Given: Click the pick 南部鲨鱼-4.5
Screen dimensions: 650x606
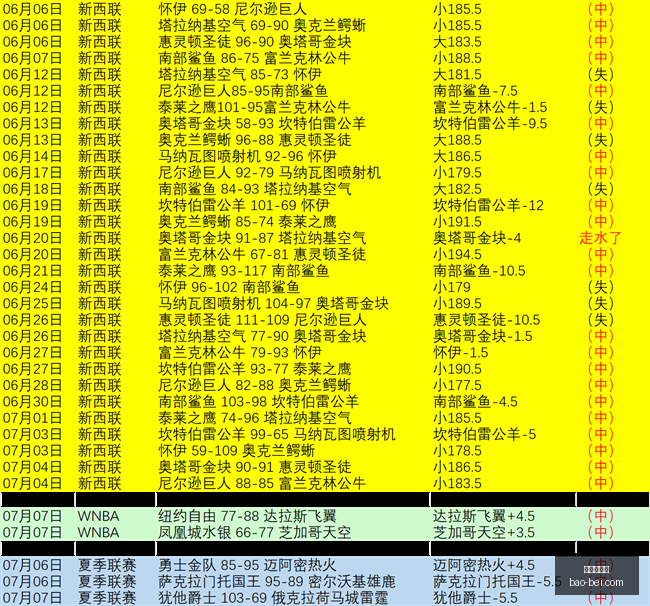Looking at the screenshot, I should click(x=475, y=402).
